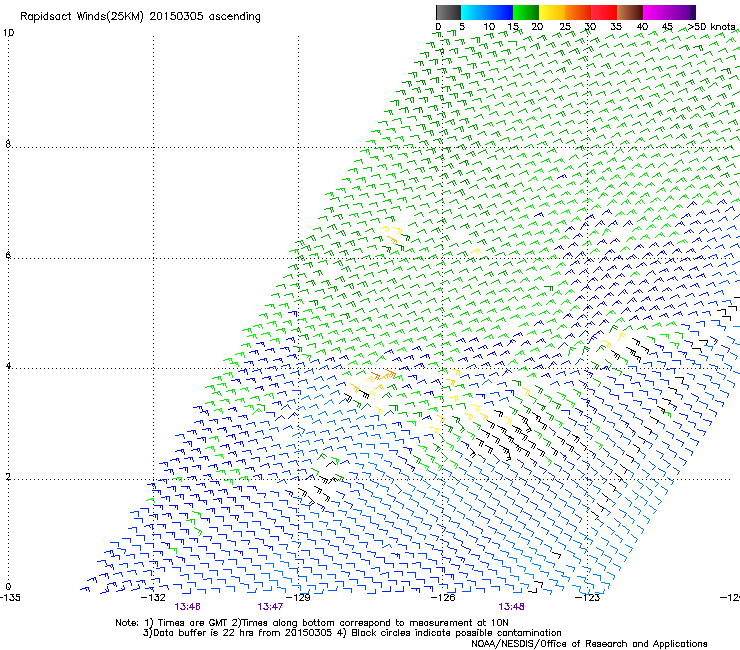Click the yellow 20-25 knots color swatch
The image size is (740, 650).
pos(552,12)
